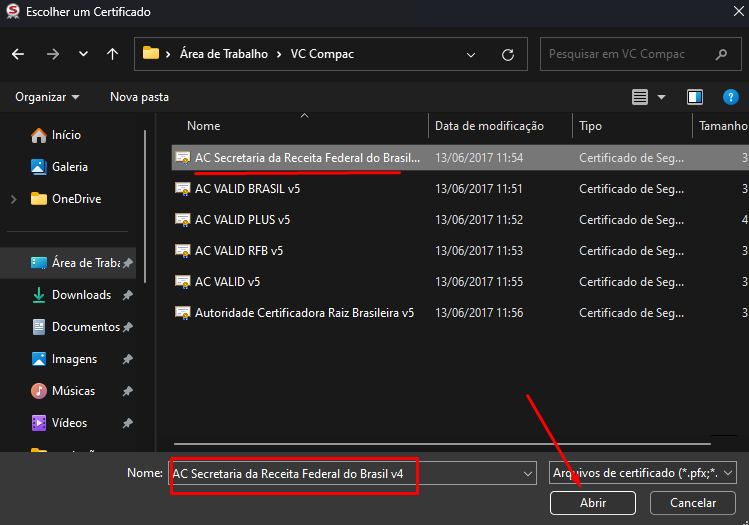Click the horizontal scrollbar under the file list
The image size is (749, 525).
click(x=440, y=441)
